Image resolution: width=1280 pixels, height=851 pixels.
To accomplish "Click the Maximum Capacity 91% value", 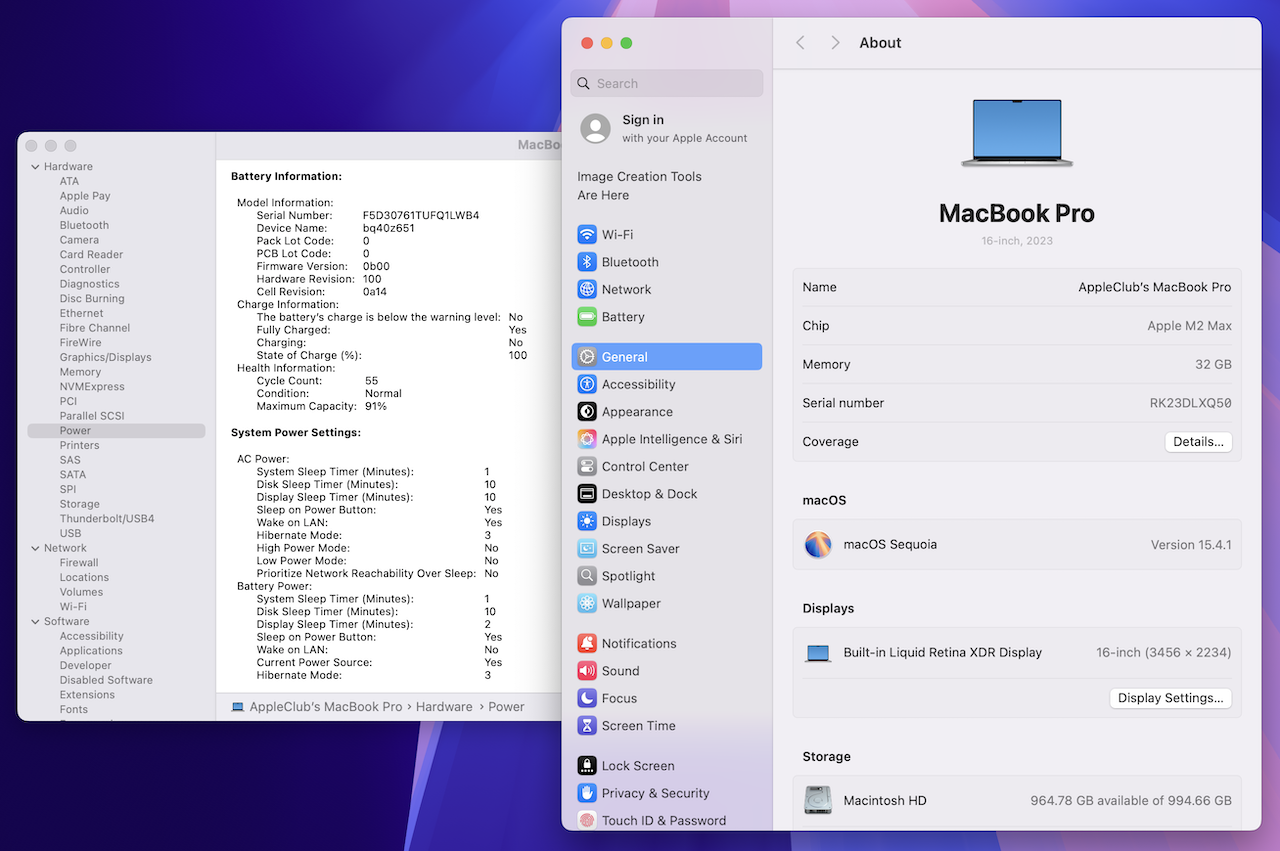I will click(375, 406).
